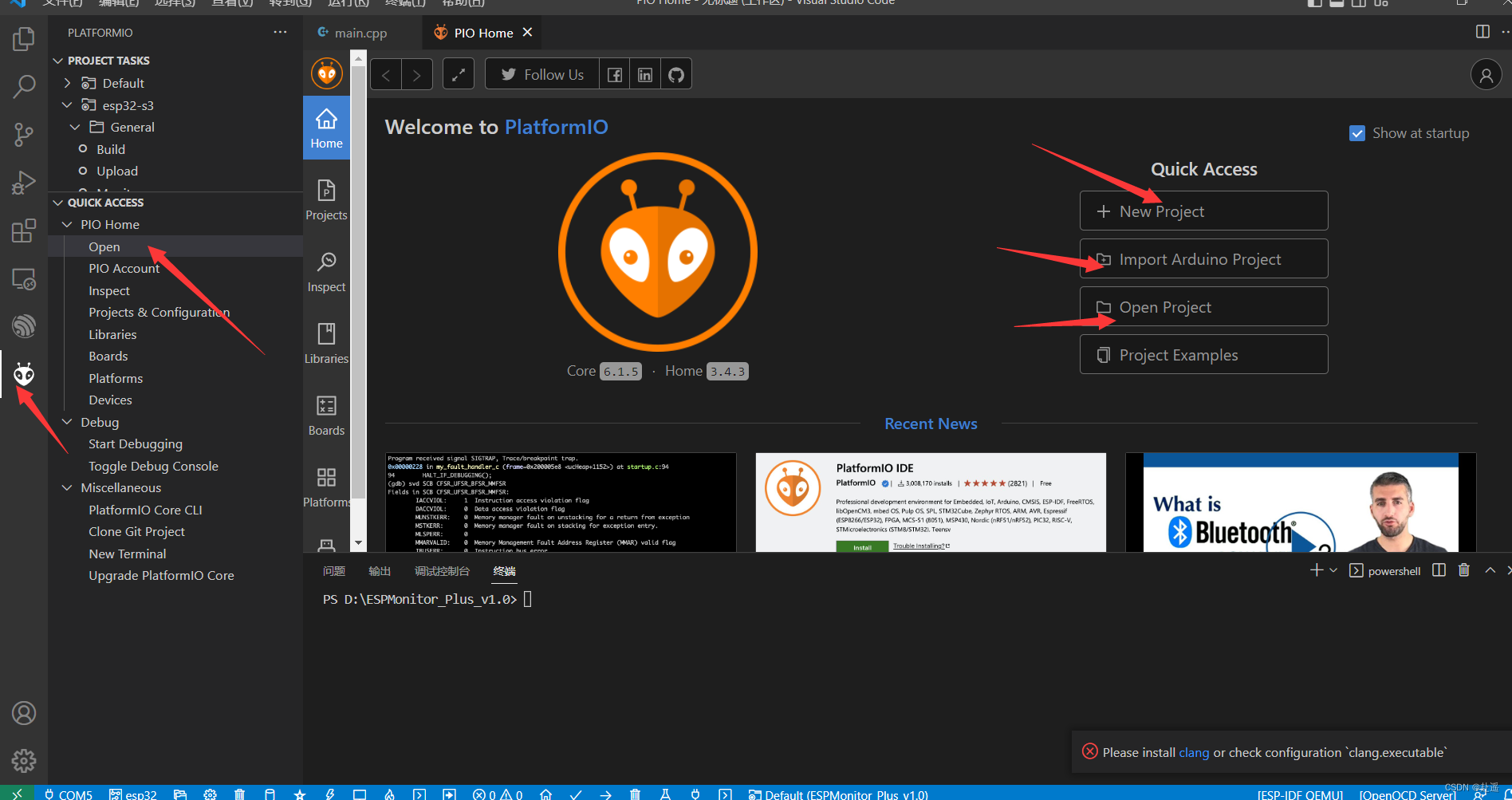Maximize terminal panel with the up chevron
This screenshot has width=1512, height=800.
pos(1490,570)
